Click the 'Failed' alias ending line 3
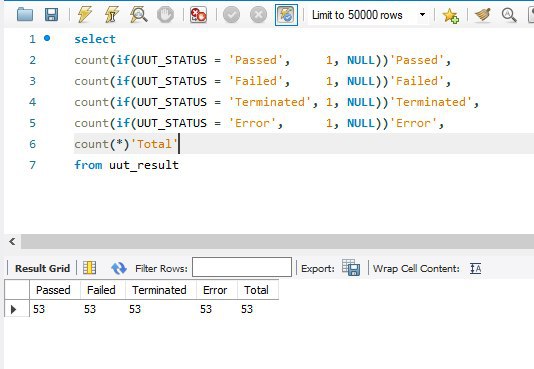 (x=417, y=81)
